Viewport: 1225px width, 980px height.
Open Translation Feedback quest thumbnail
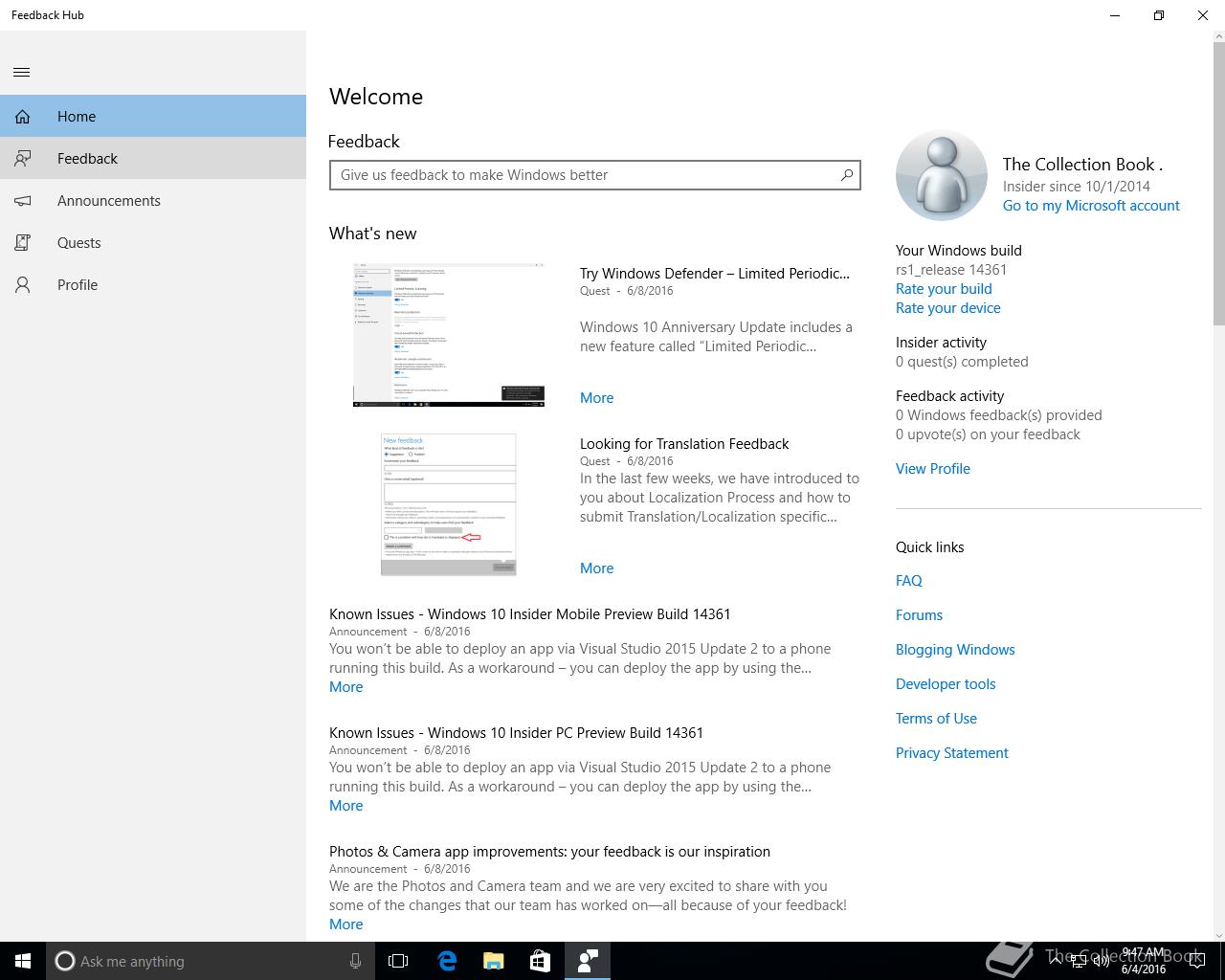[x=449, y=504]
